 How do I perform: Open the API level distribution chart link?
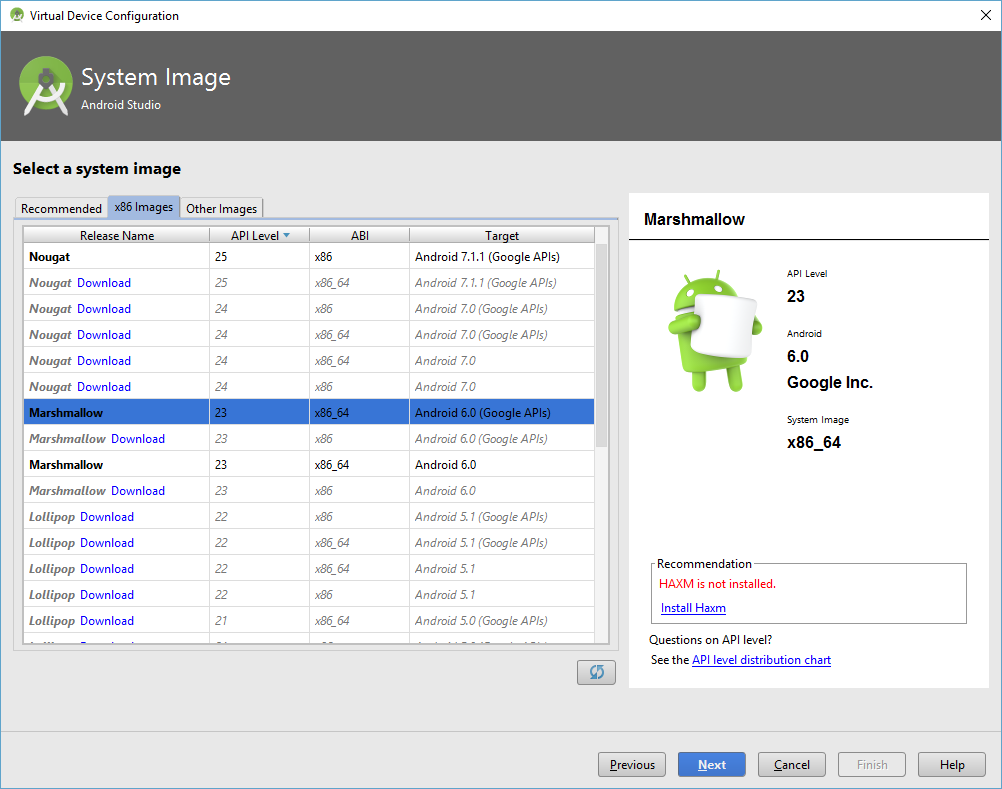(761, 660)
